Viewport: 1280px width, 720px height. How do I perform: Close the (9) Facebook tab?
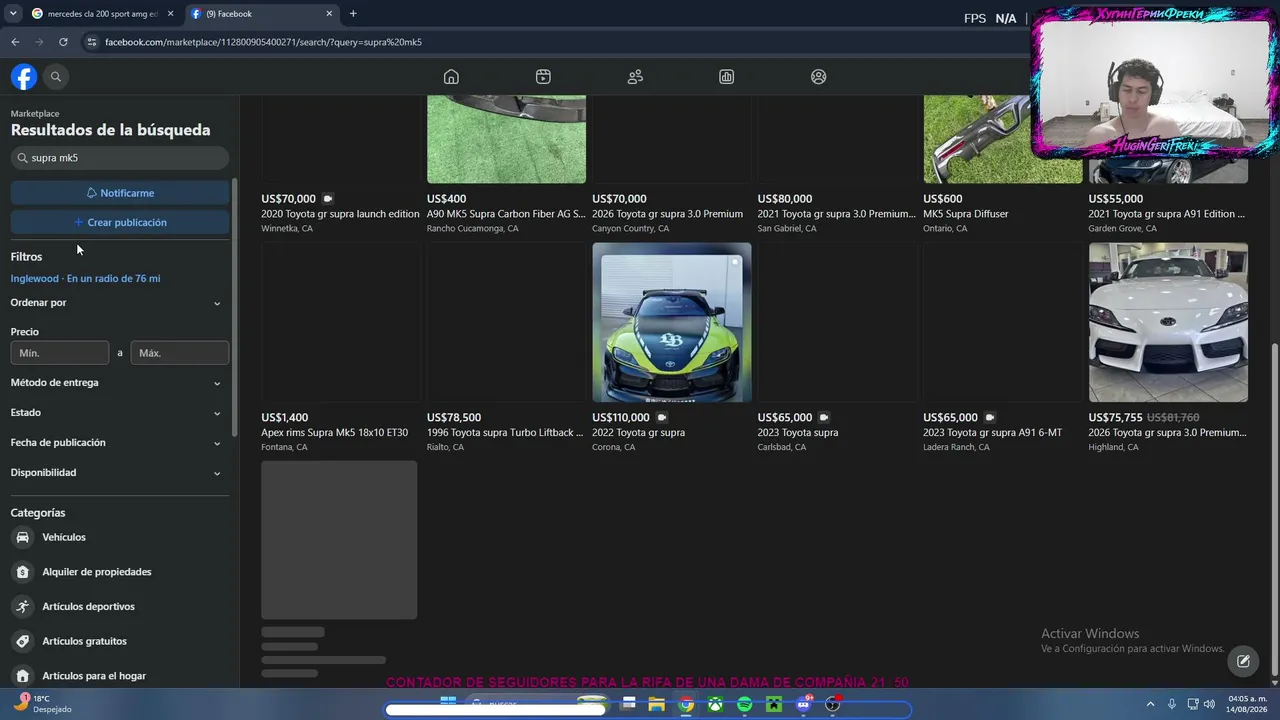click(x=329, y=14)
